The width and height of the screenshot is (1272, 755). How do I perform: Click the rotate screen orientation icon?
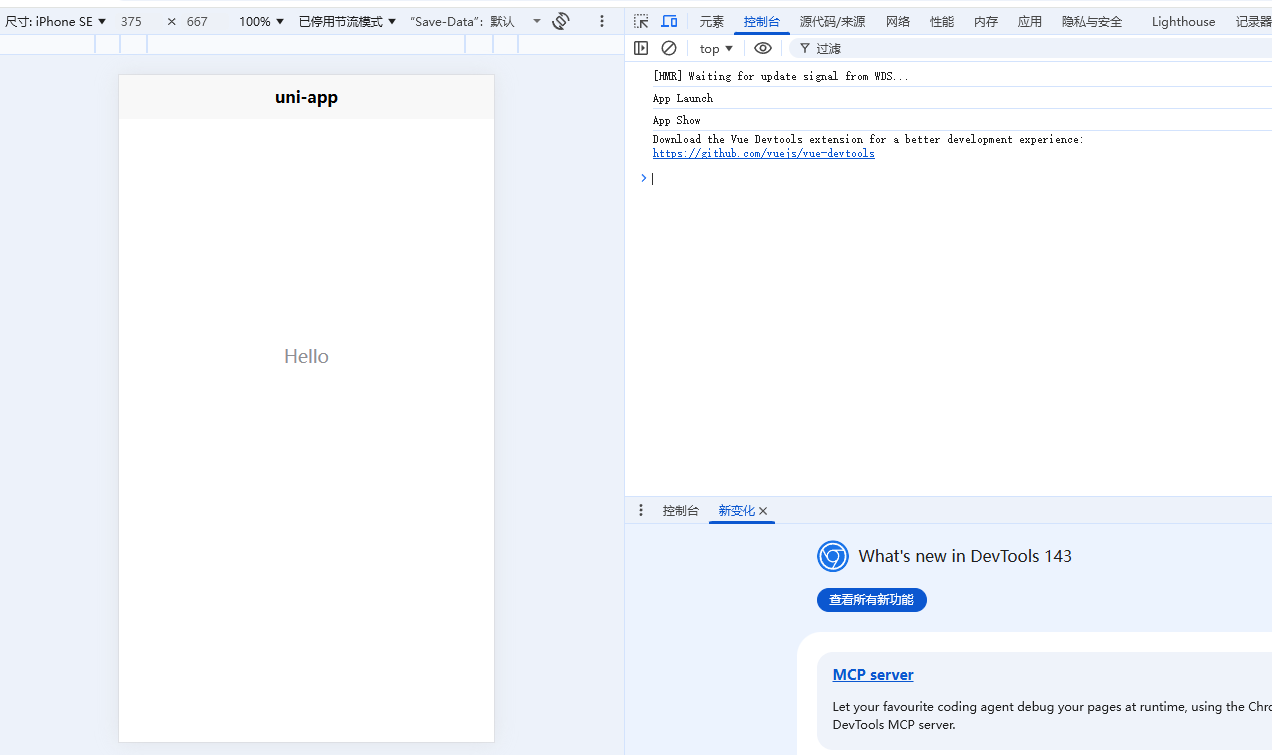pos(561,21)
